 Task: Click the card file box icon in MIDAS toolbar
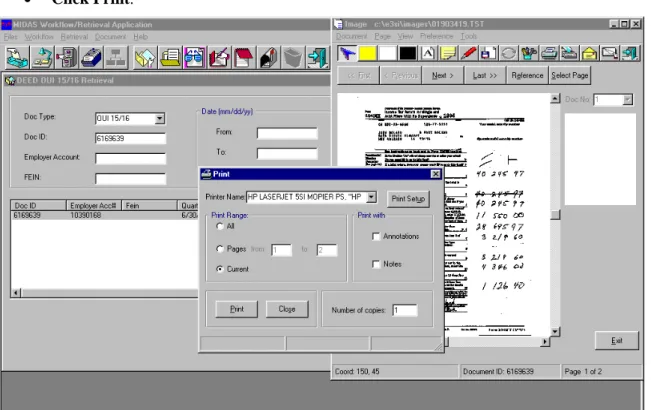tap(91, 57)
